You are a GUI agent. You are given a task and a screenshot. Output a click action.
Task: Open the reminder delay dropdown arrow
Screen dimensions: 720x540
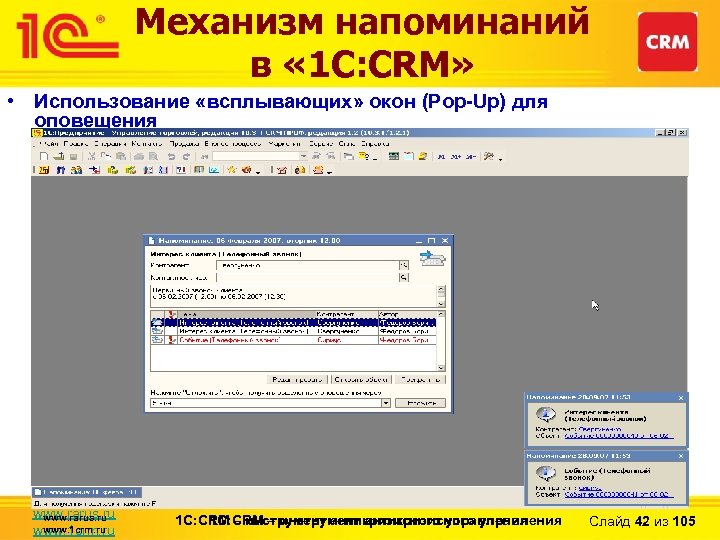coord(386,403)
